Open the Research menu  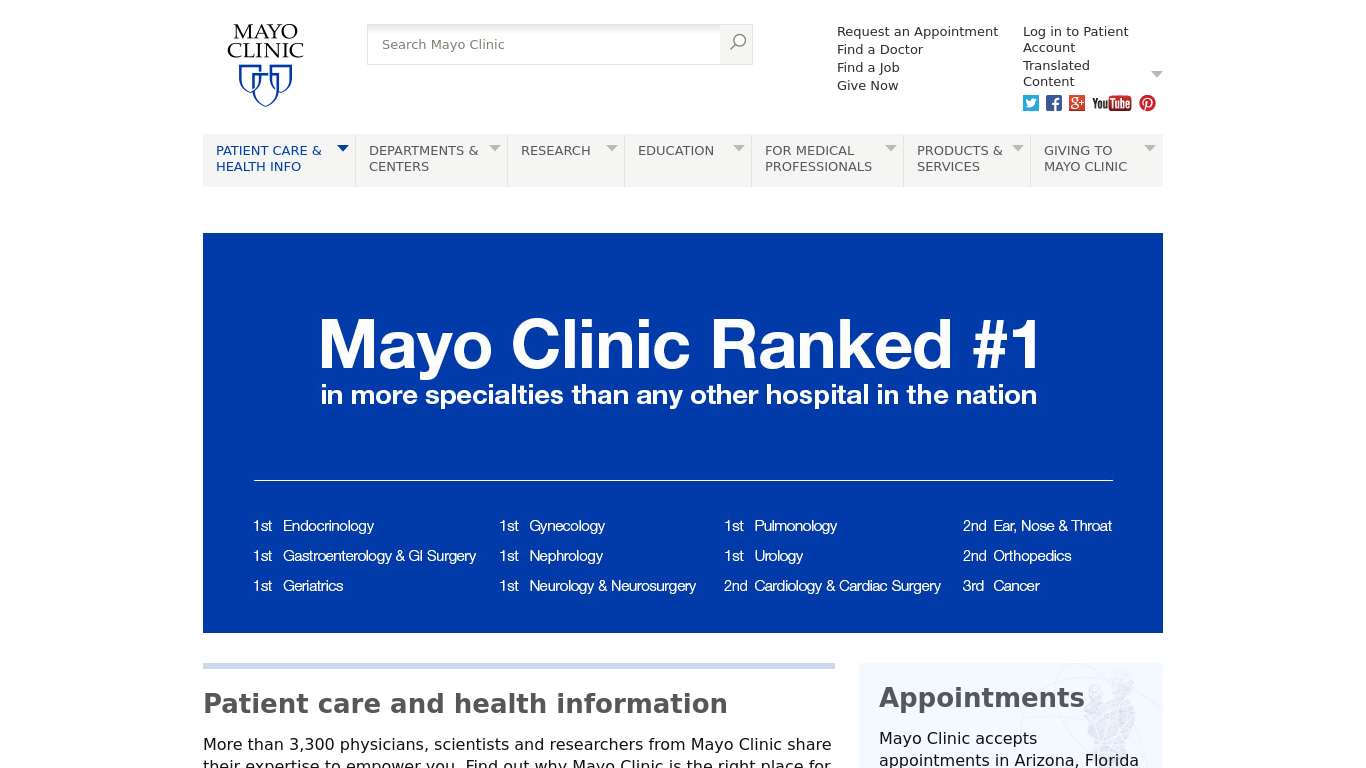pos(556,151)
